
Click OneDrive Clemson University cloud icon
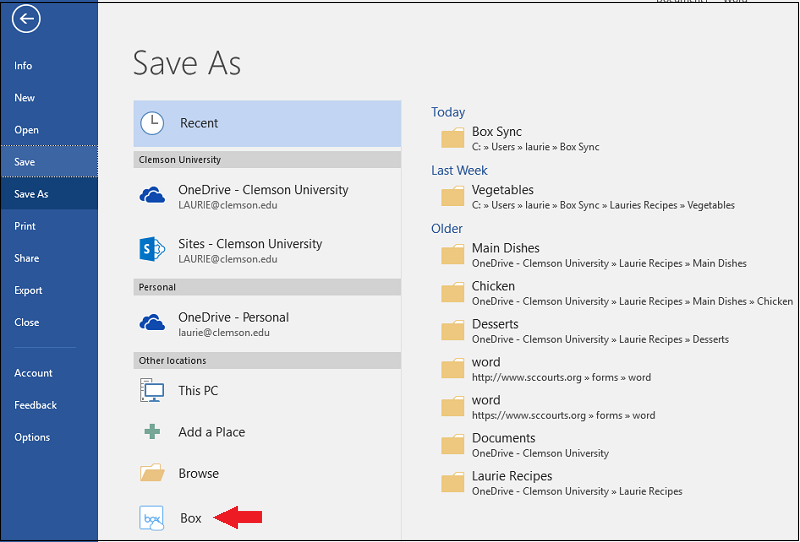[152, 195]
